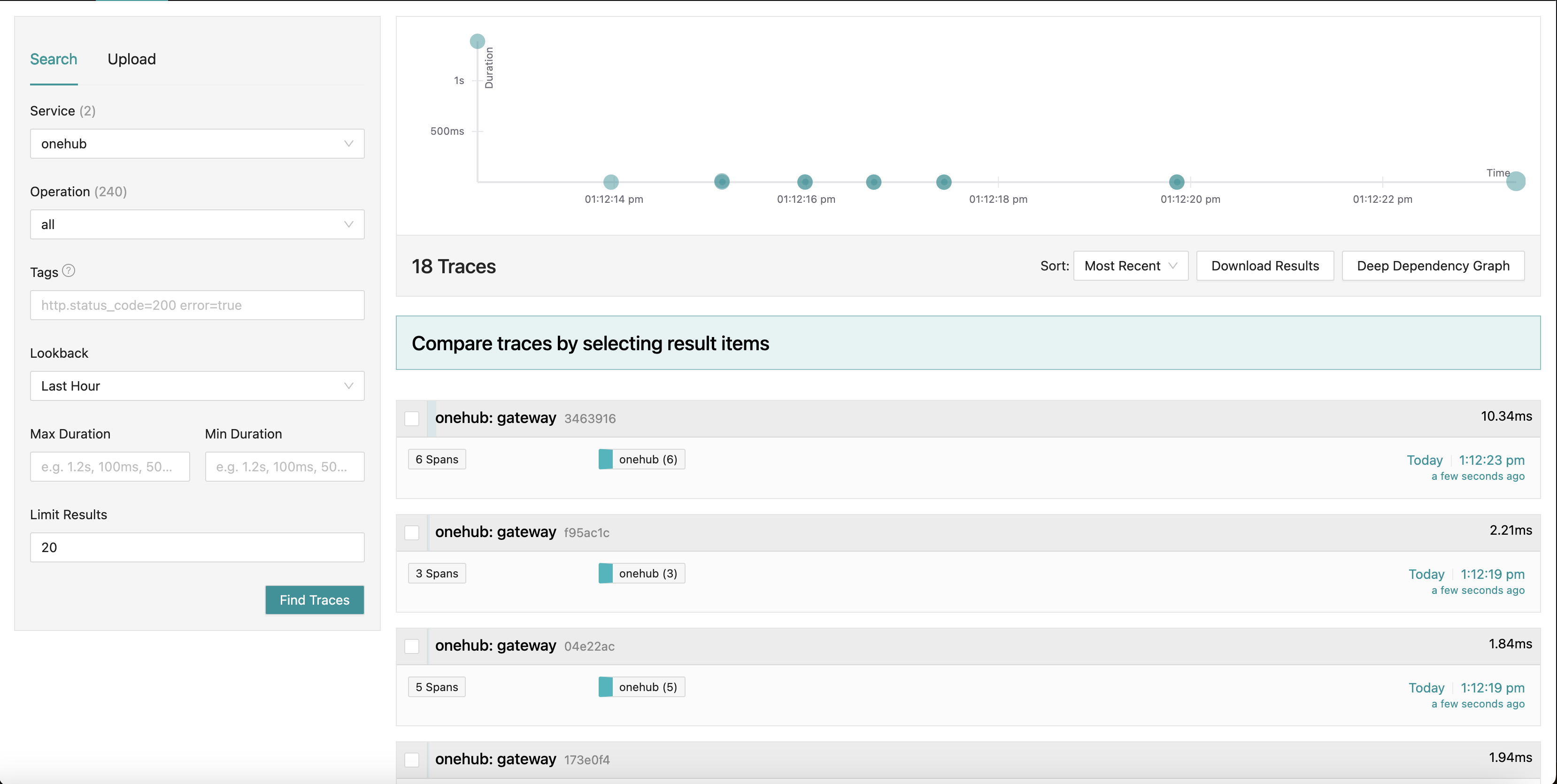This screenshot has height=784, width=1557.
Task: Click the Find Traces button
Action: click(x=314, y=600)
